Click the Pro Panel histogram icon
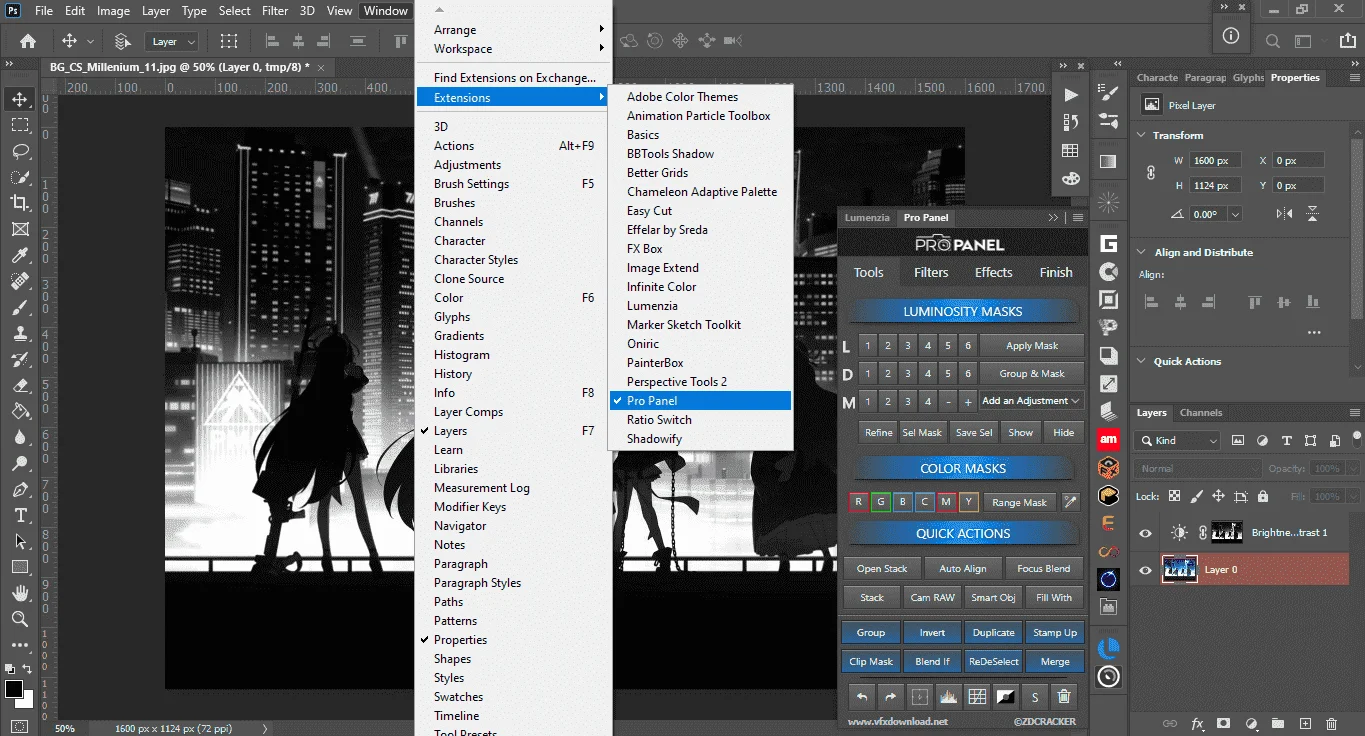 [948, 697]
